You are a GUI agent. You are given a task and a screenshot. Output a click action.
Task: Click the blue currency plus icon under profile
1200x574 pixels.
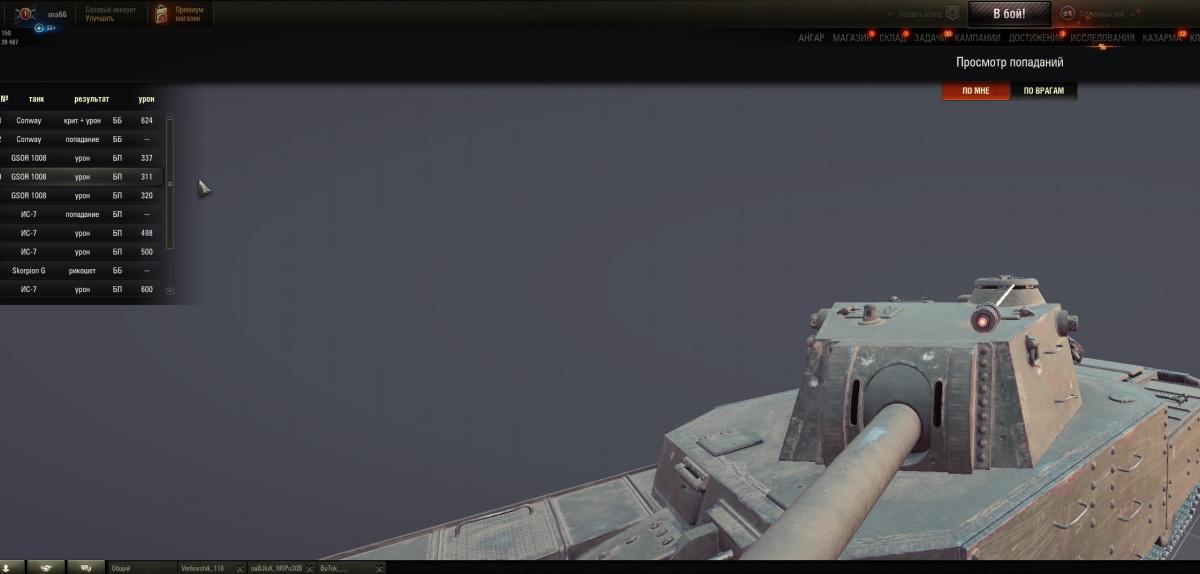point(39,28)
